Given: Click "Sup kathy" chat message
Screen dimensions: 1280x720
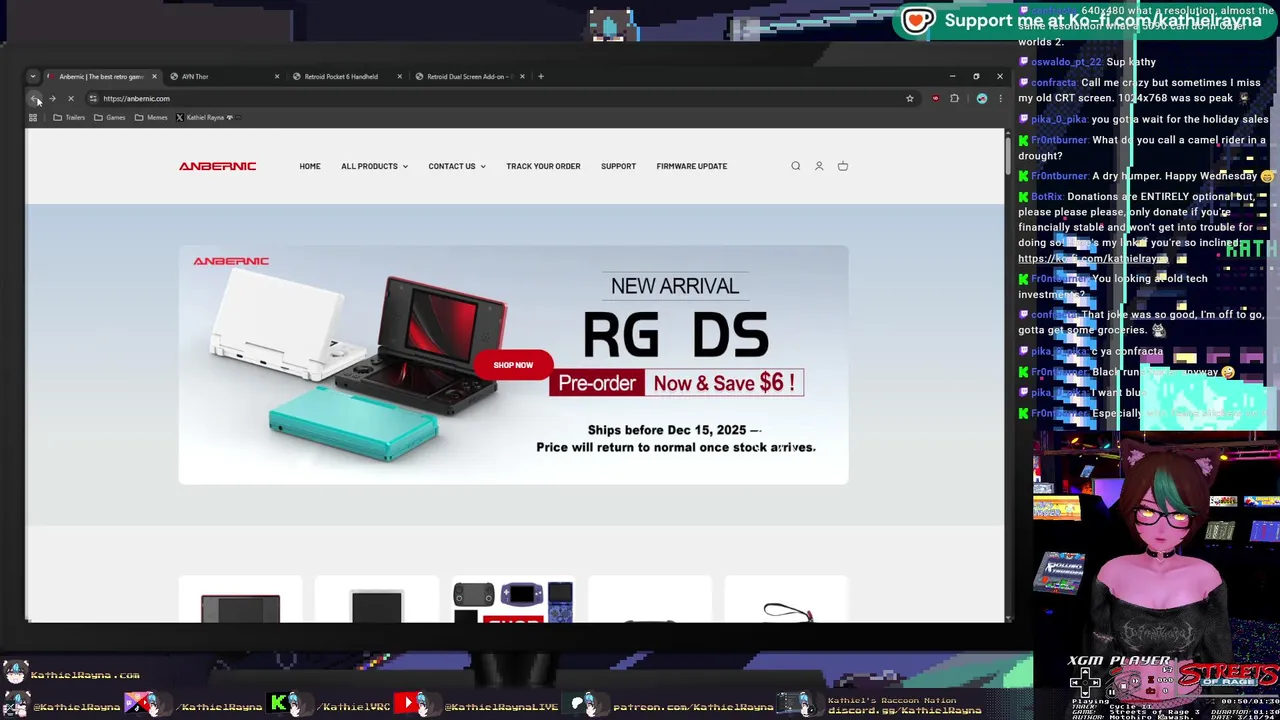Looking at the screenshot, I should [1131, 62].
